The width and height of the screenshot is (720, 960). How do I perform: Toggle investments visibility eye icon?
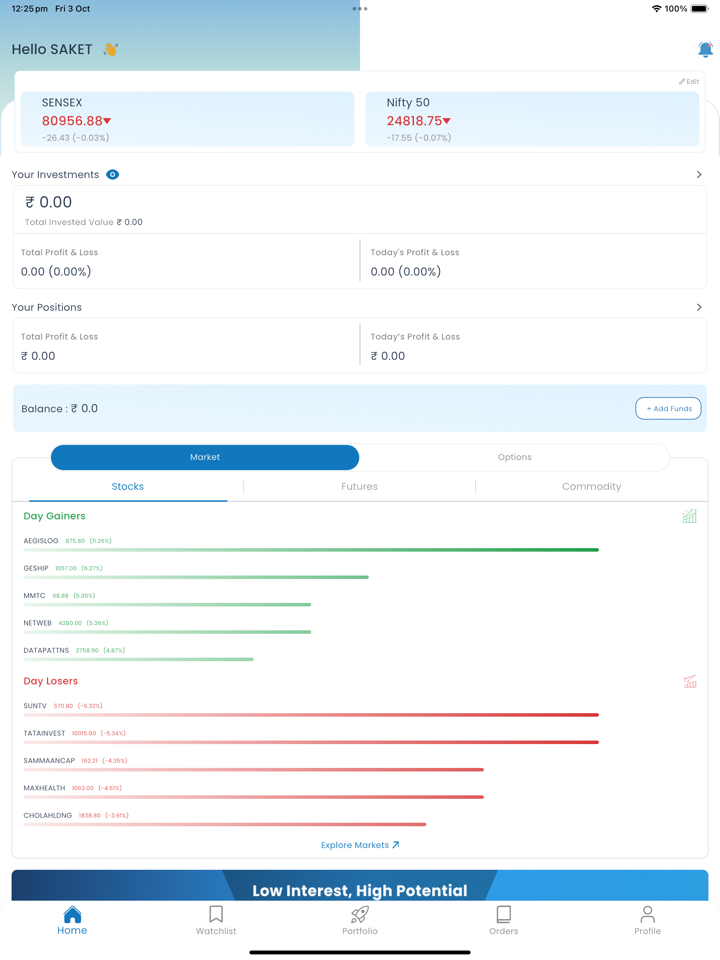click(x=113, y=174)
